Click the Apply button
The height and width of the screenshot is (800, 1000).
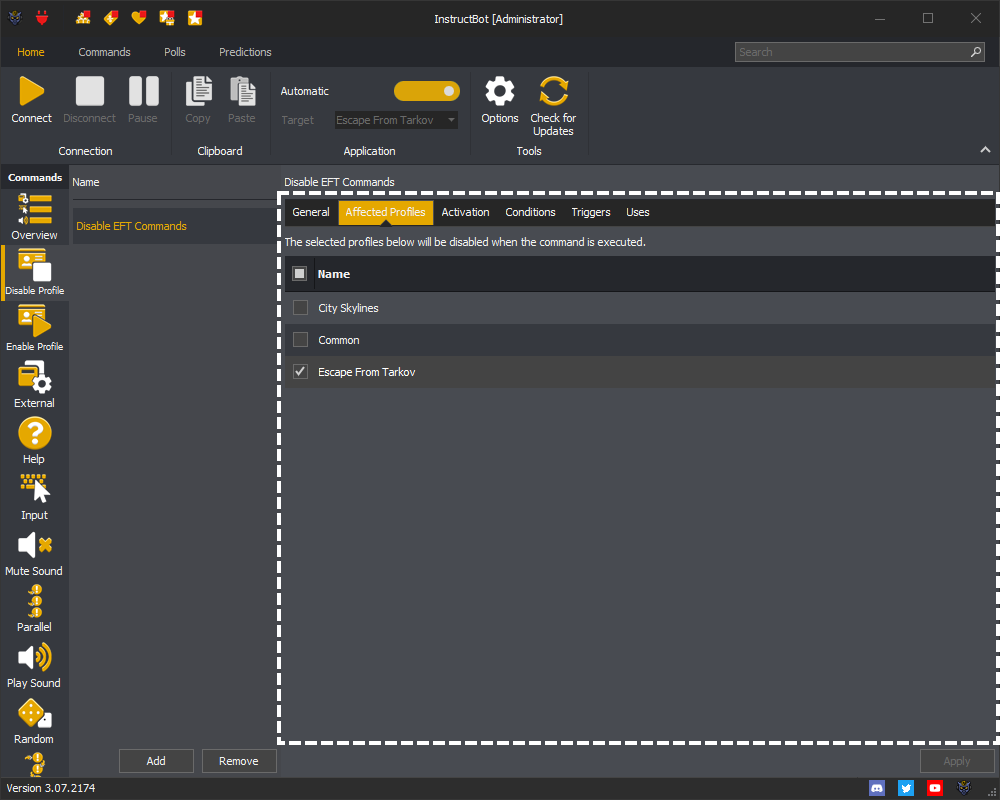tap(957, 761)
